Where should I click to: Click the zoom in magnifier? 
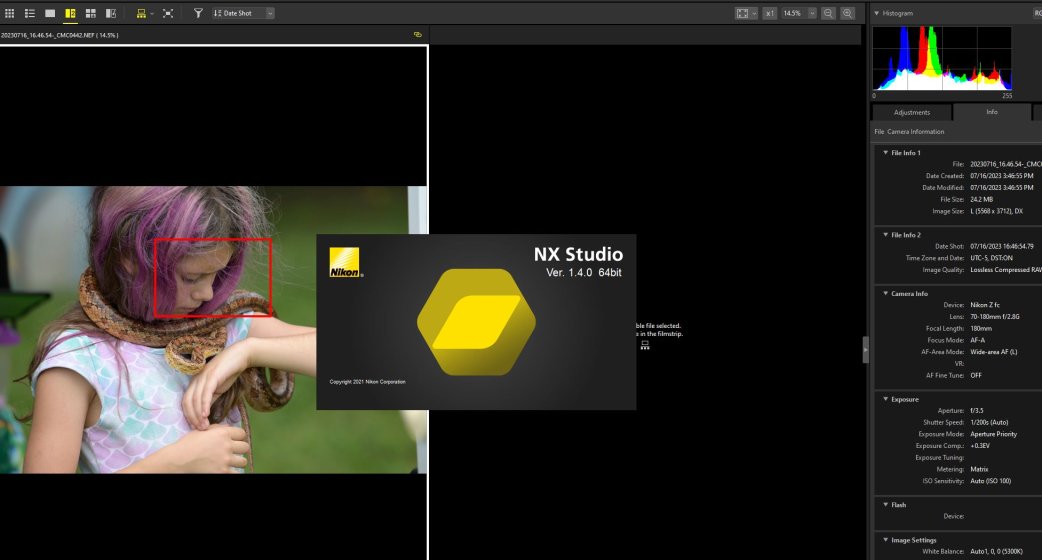[x=847, y=13]
